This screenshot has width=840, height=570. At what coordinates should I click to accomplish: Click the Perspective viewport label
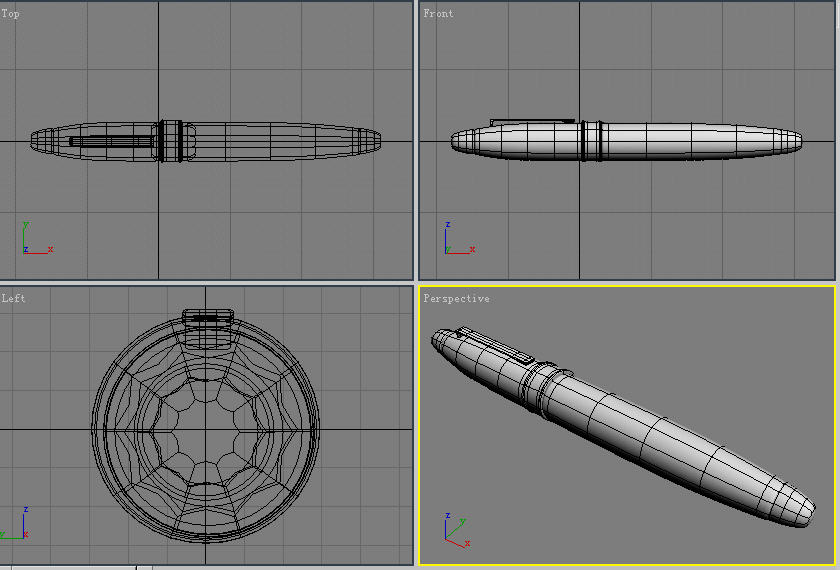click(456, 299)
